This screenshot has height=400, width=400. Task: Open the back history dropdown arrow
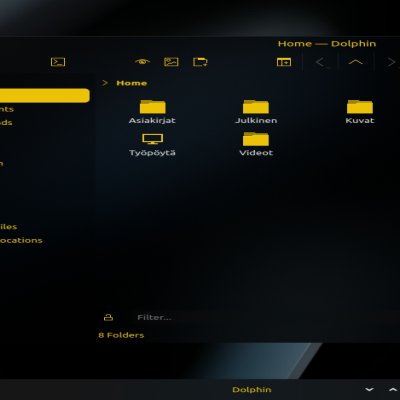(x=329, y=68)
